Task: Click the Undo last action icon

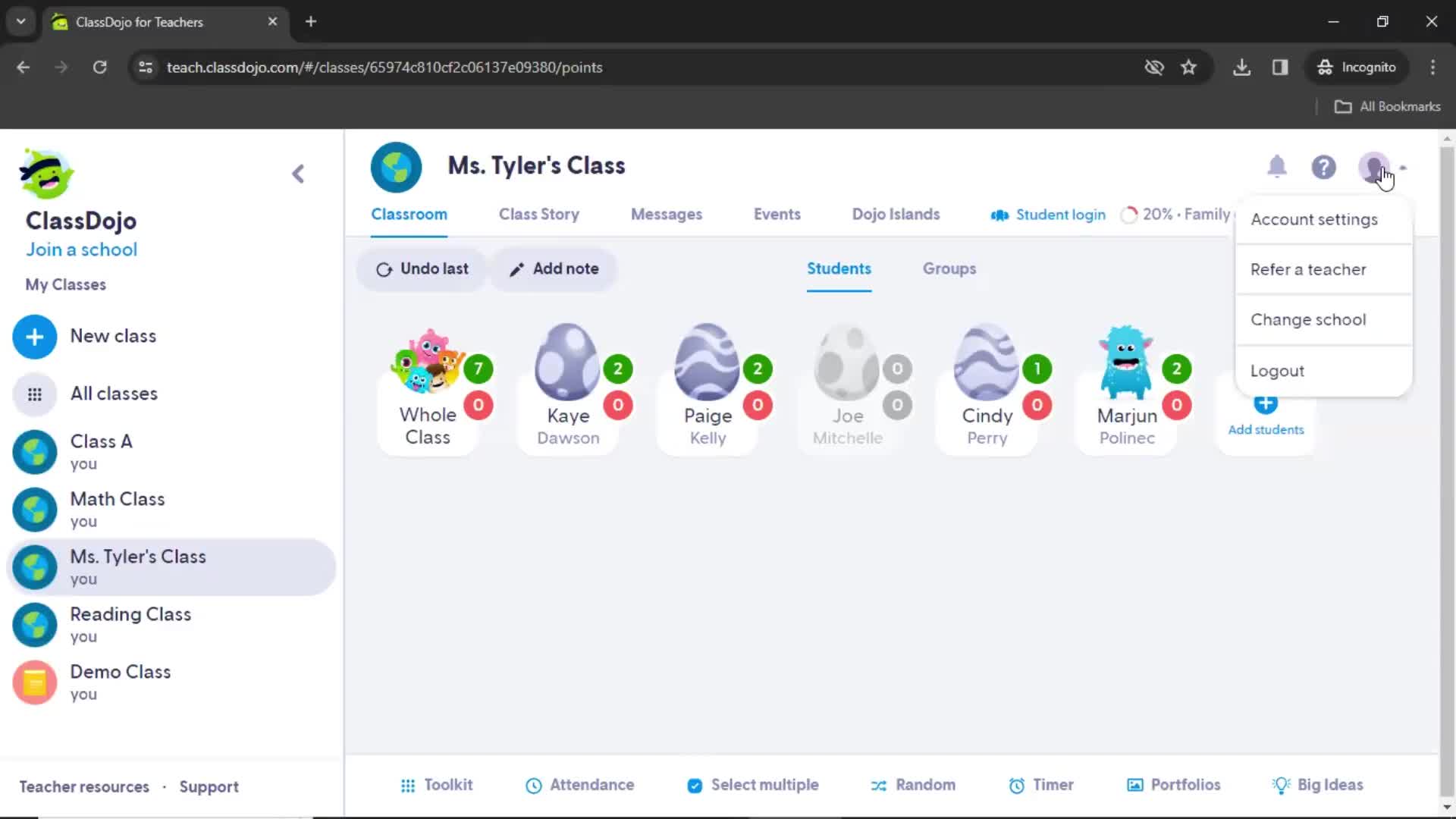Action: pyautogui.click(x=385, y=268)
